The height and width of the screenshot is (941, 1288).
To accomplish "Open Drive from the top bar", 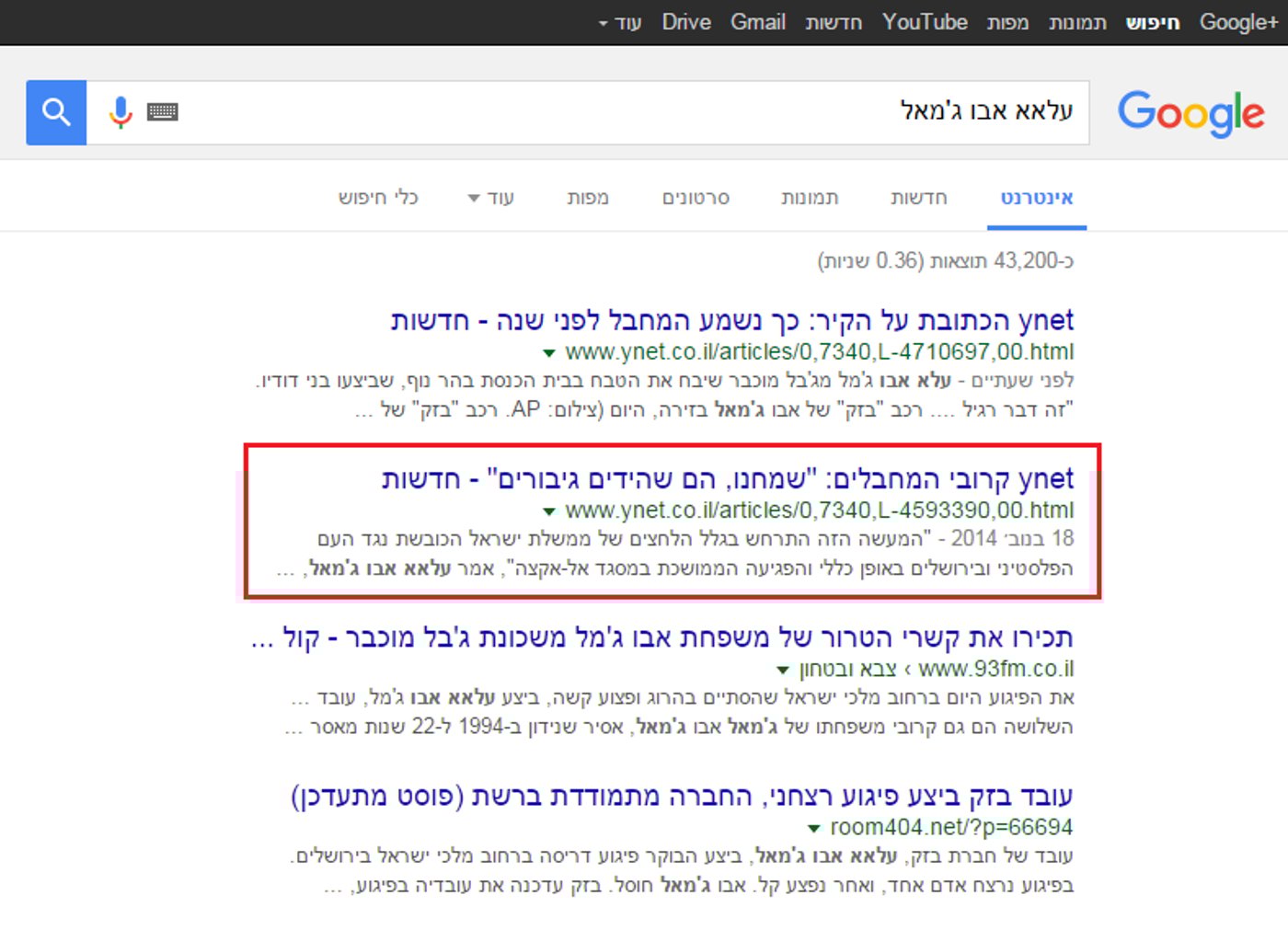I will (686, 22).
